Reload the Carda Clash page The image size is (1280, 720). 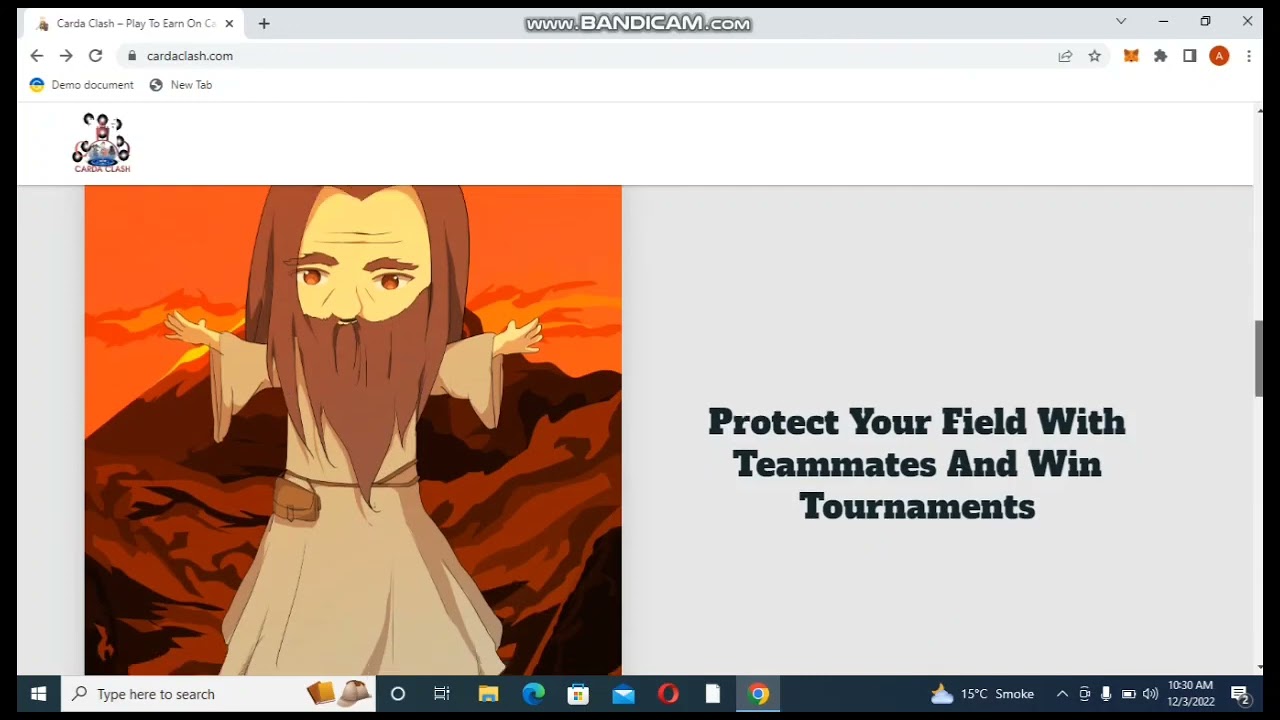click(x=95, y=56)
